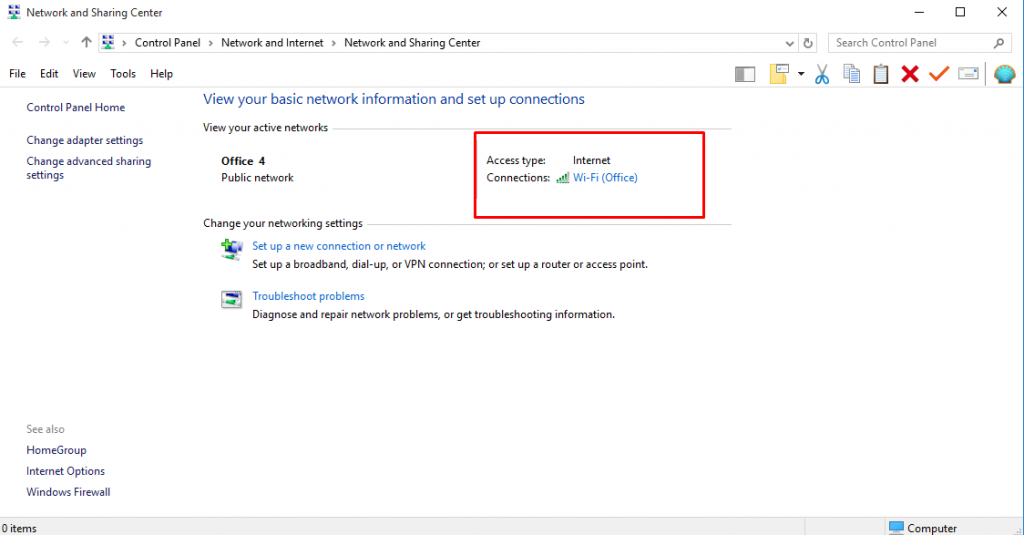Click the scissors Cut icon in toolbar
Screen dimensions: 1024x535
pos(822,74)
